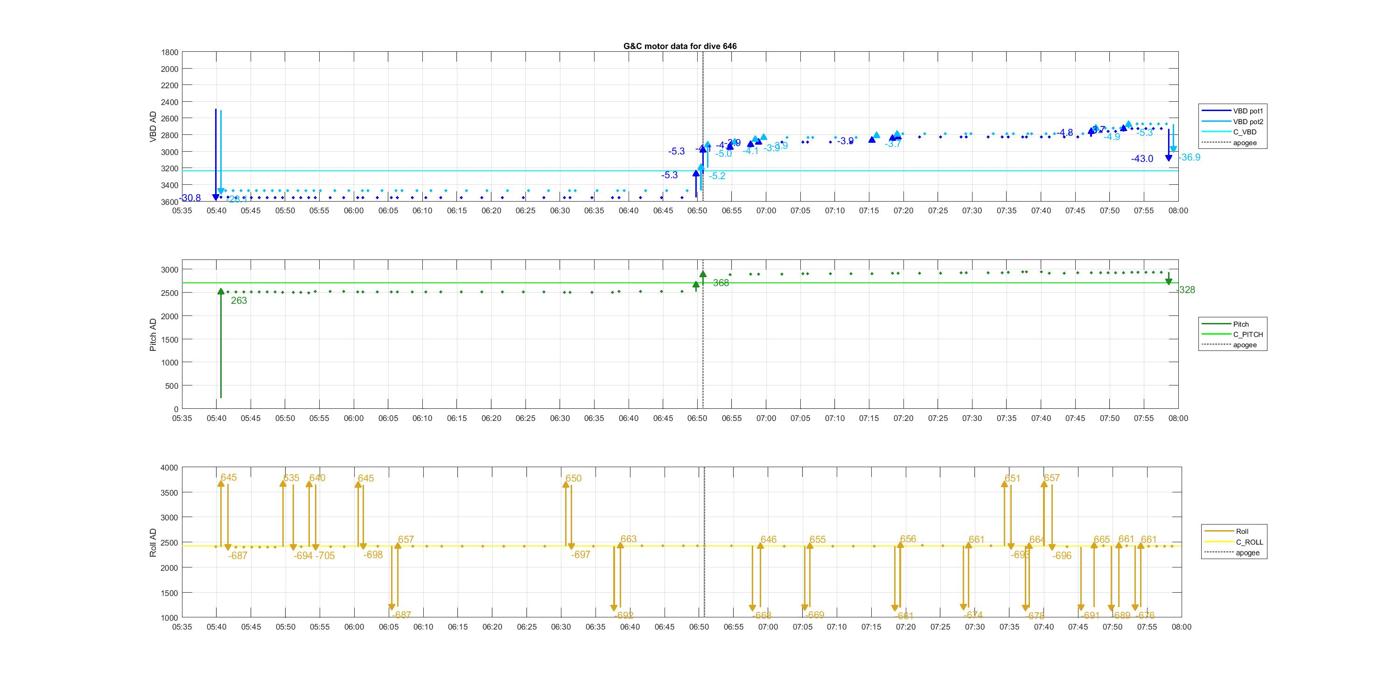Click the '263' label in Pitch plot
The width and height of the screenshot is (1400, 693).
(239, 300)
